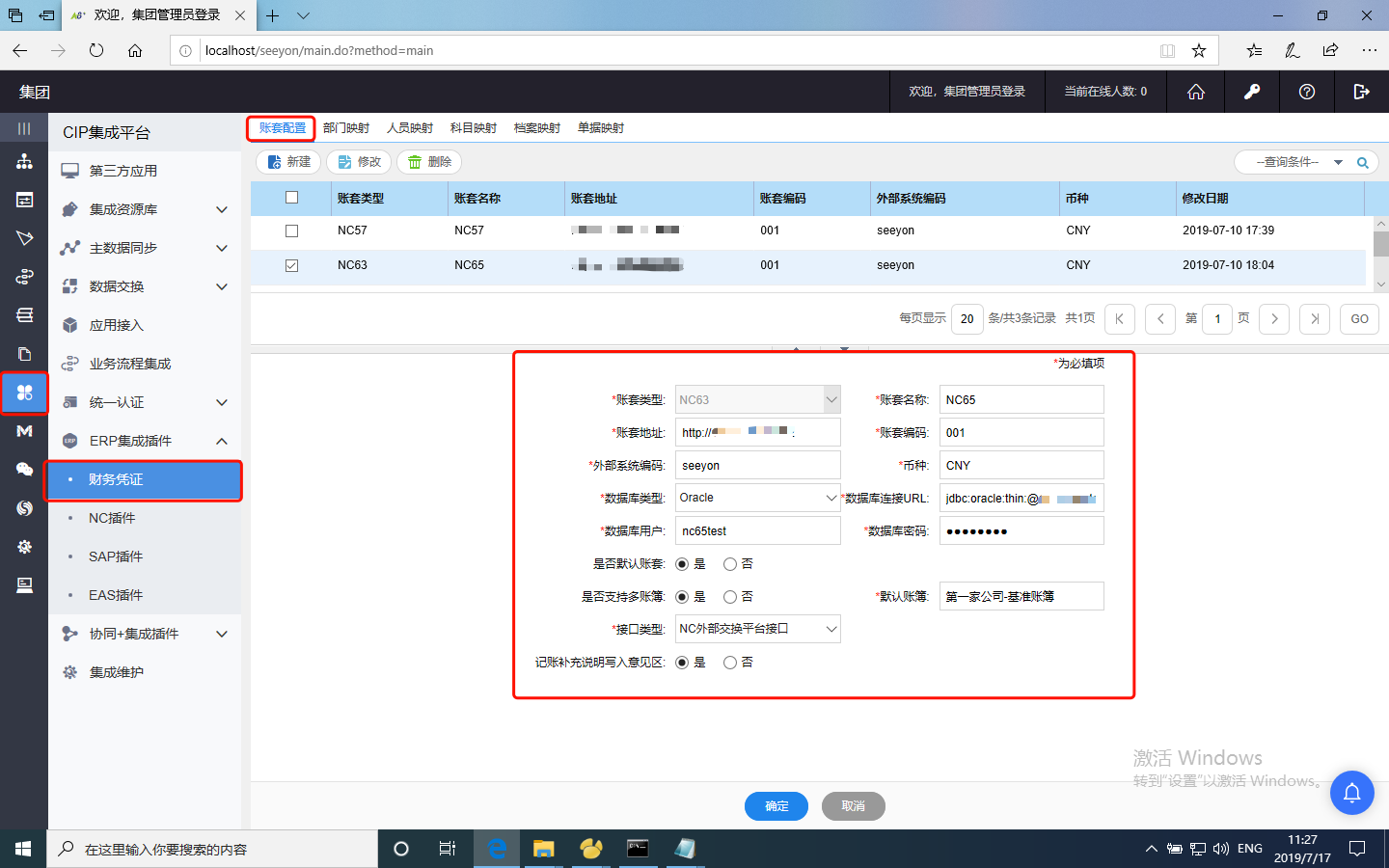This screenshot has height=868, width=1389.
Task: Switch to the 部门映射 tab
Action: click(345, 128)
